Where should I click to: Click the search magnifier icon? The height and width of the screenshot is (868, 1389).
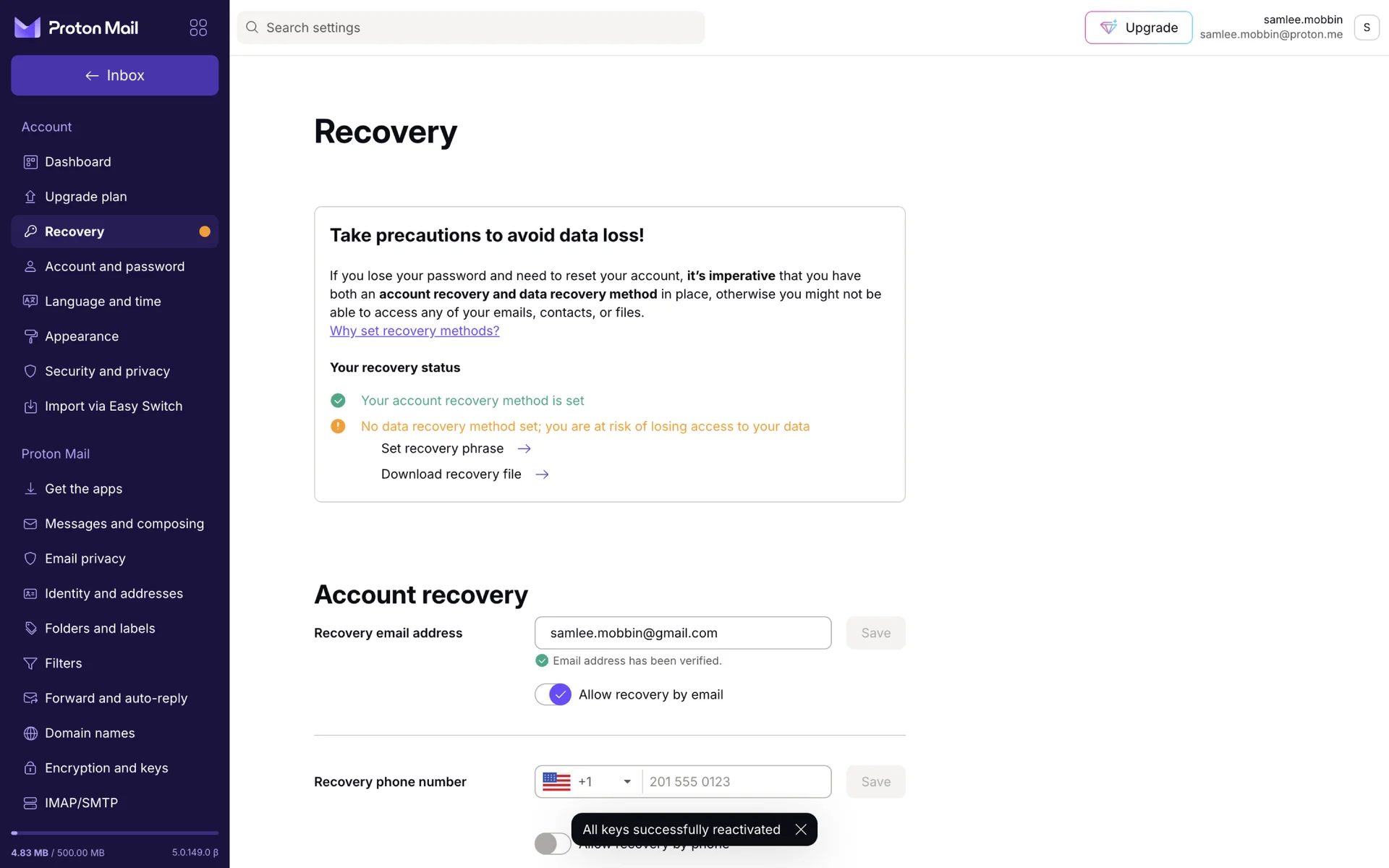click(x=252, y=27)
